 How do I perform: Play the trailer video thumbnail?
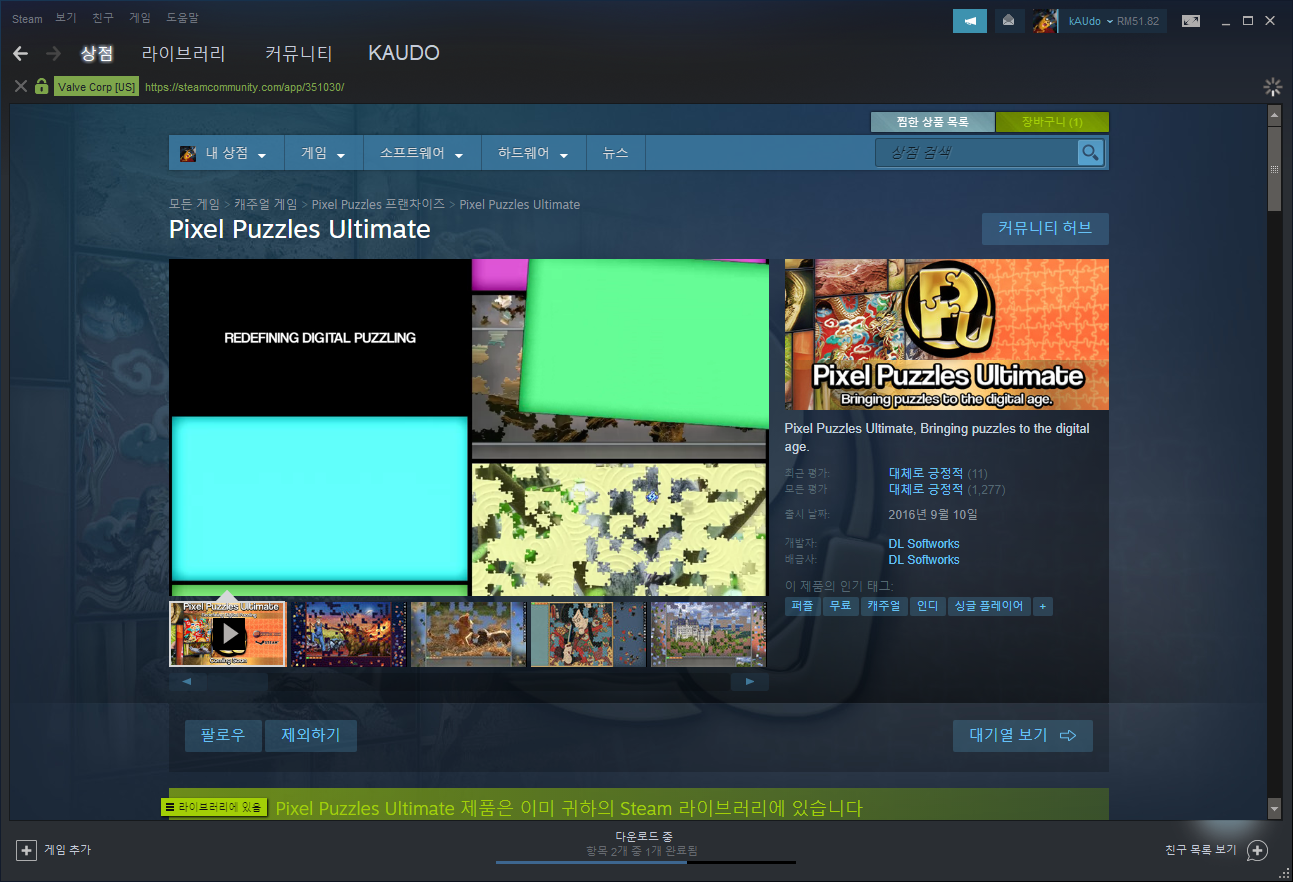click(228, 633)
